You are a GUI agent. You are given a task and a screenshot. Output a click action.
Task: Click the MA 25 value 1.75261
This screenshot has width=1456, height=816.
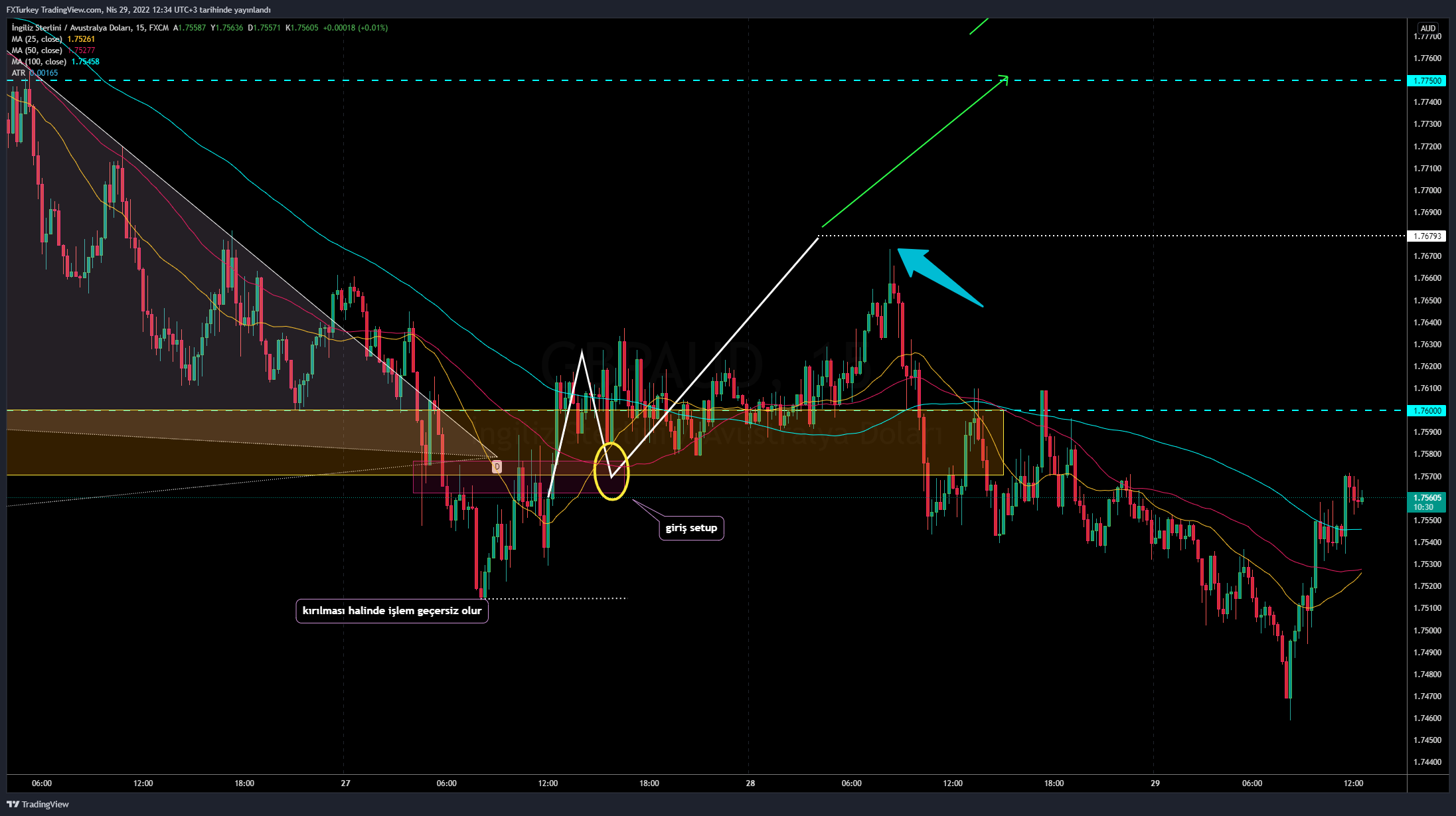81,39
